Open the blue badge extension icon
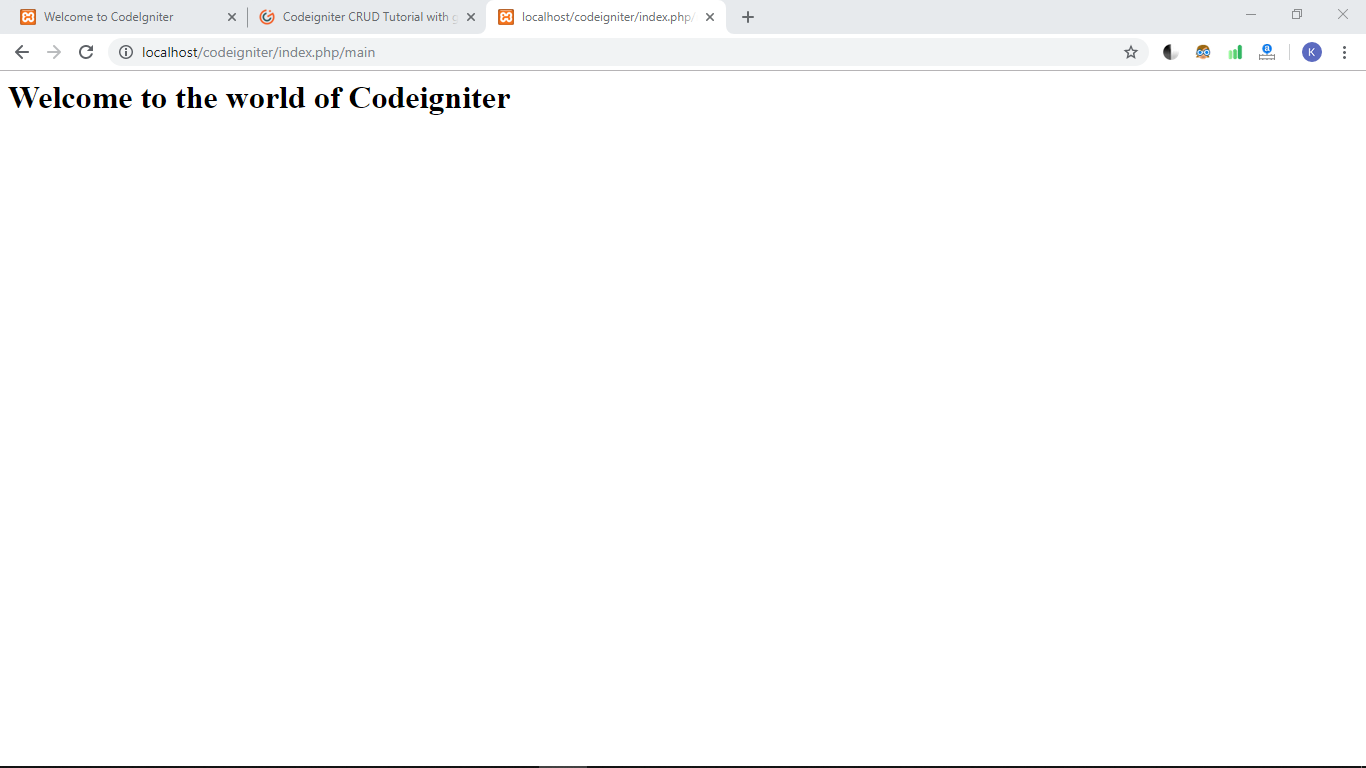Viewport: 1366px width, 768px height. [x=1267, y=52]
